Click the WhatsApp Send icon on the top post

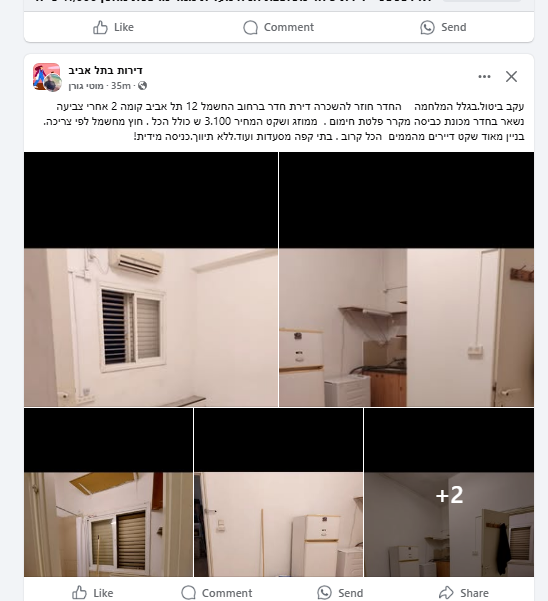[x=427, y=28]
